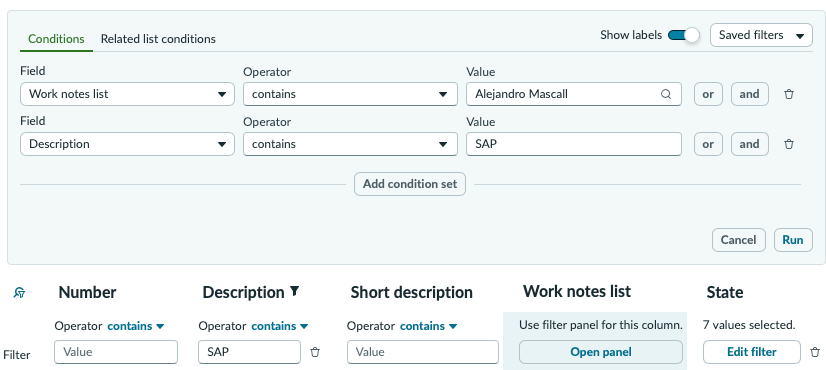Change the Short description column operator contains
The height and width of the screenshot is (370, 826).
tap(428, 326)
